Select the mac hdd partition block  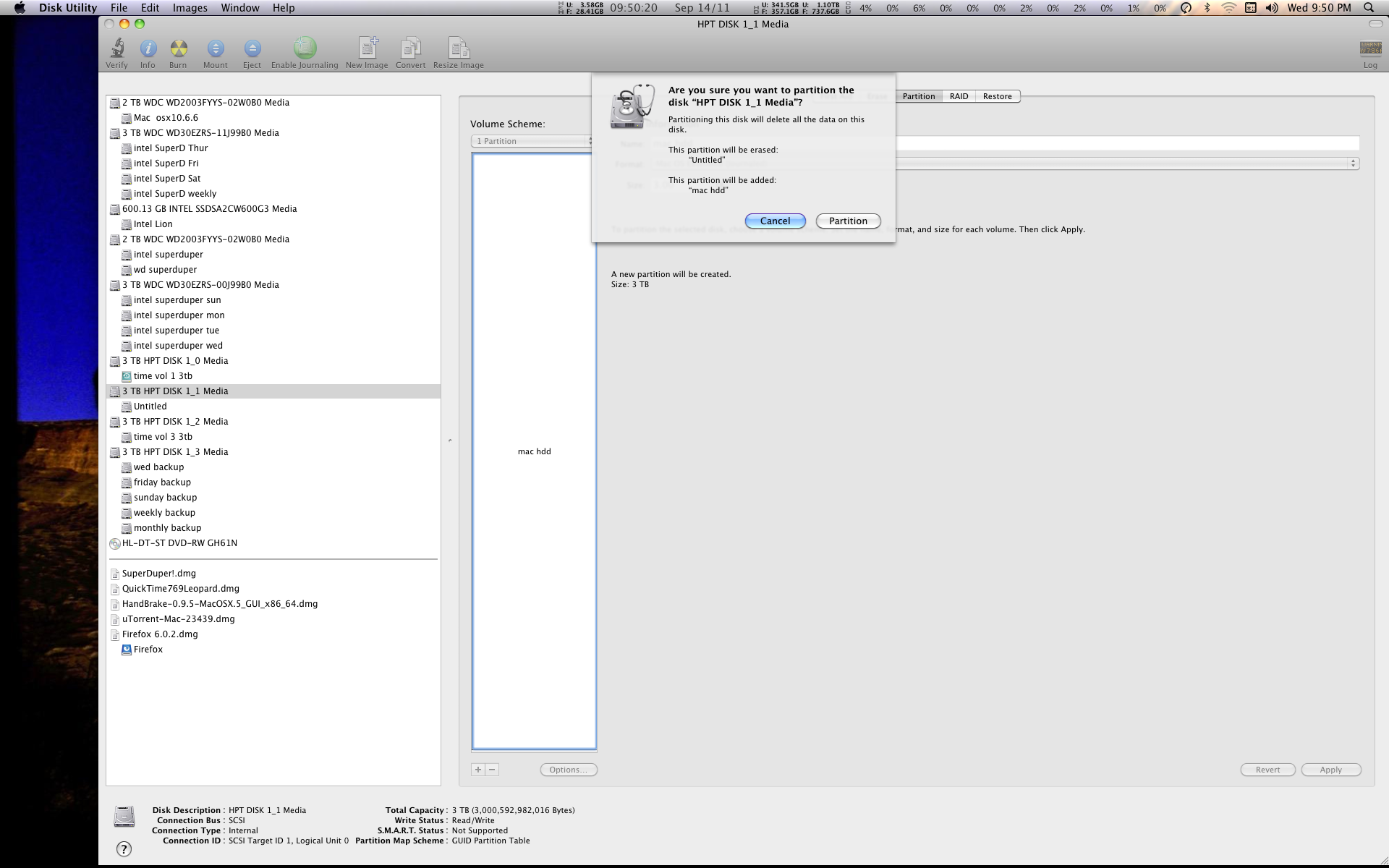click(534, 451)
